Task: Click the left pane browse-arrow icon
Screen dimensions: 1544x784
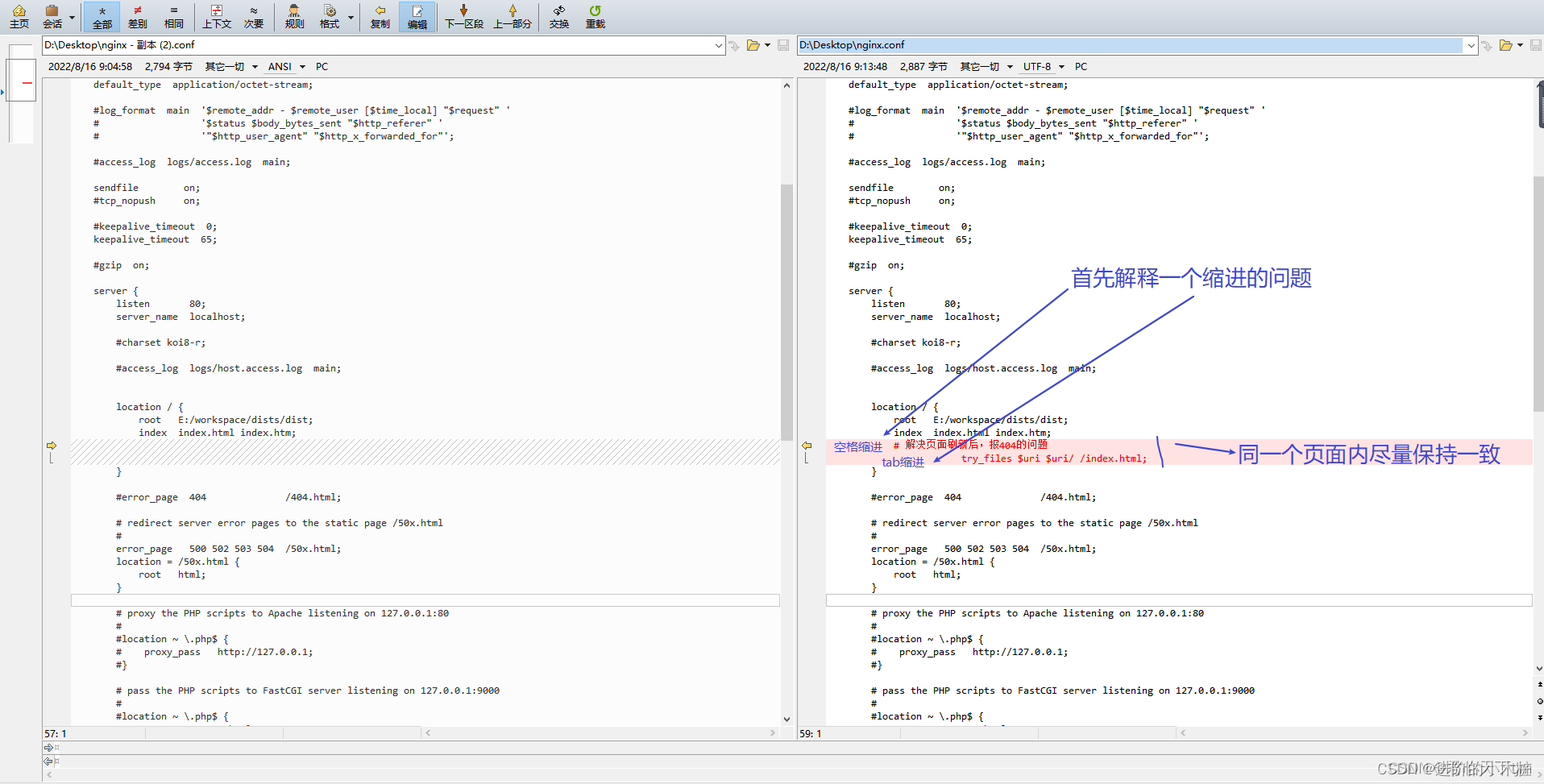Action: coord(734,46)
